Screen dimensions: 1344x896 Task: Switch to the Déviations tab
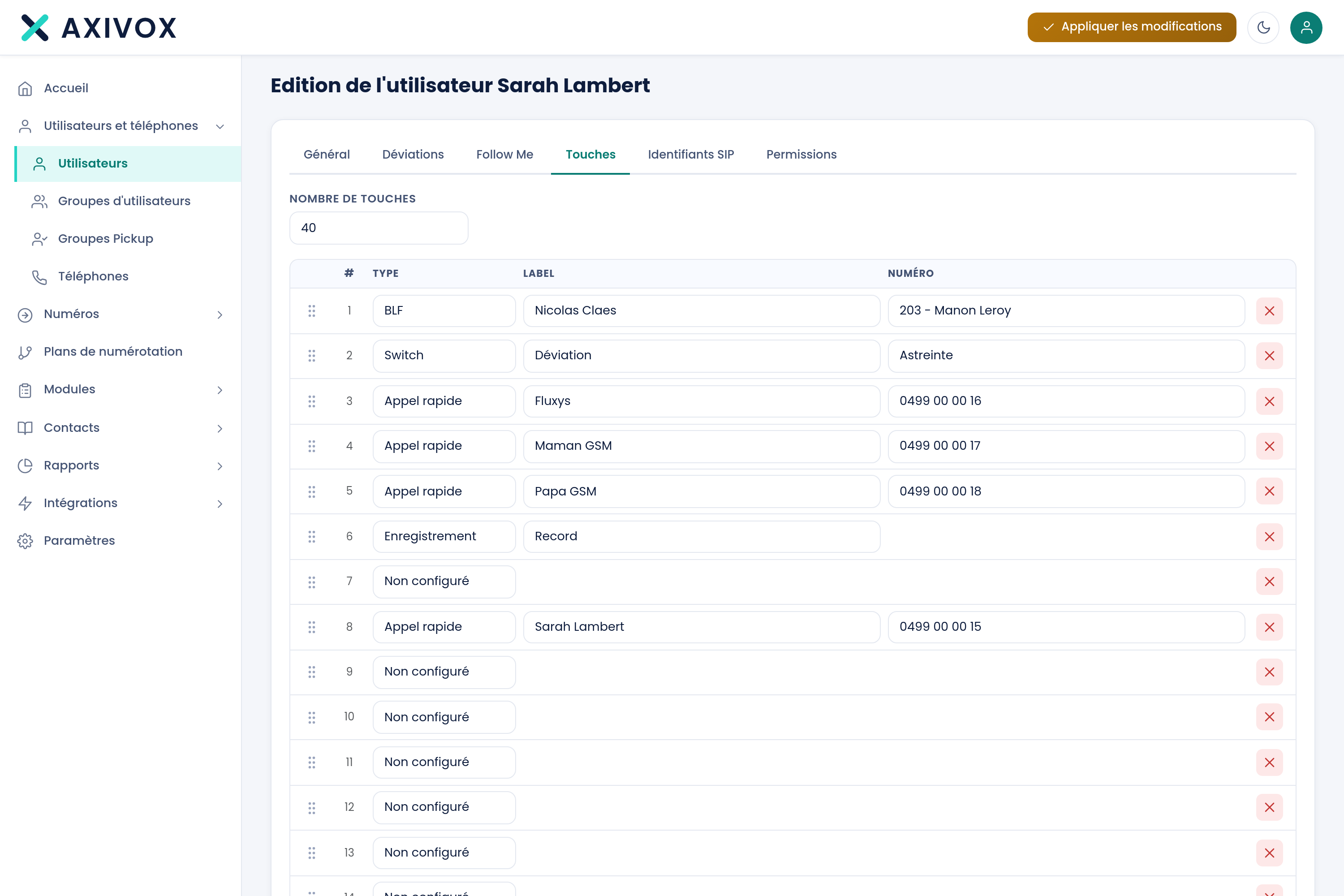pyautogui.click(x=413, y=154)
